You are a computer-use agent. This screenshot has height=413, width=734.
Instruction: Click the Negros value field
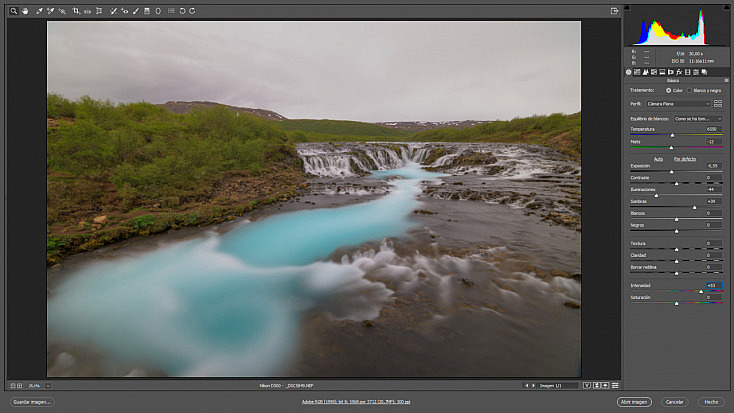[x=713, y=225]
